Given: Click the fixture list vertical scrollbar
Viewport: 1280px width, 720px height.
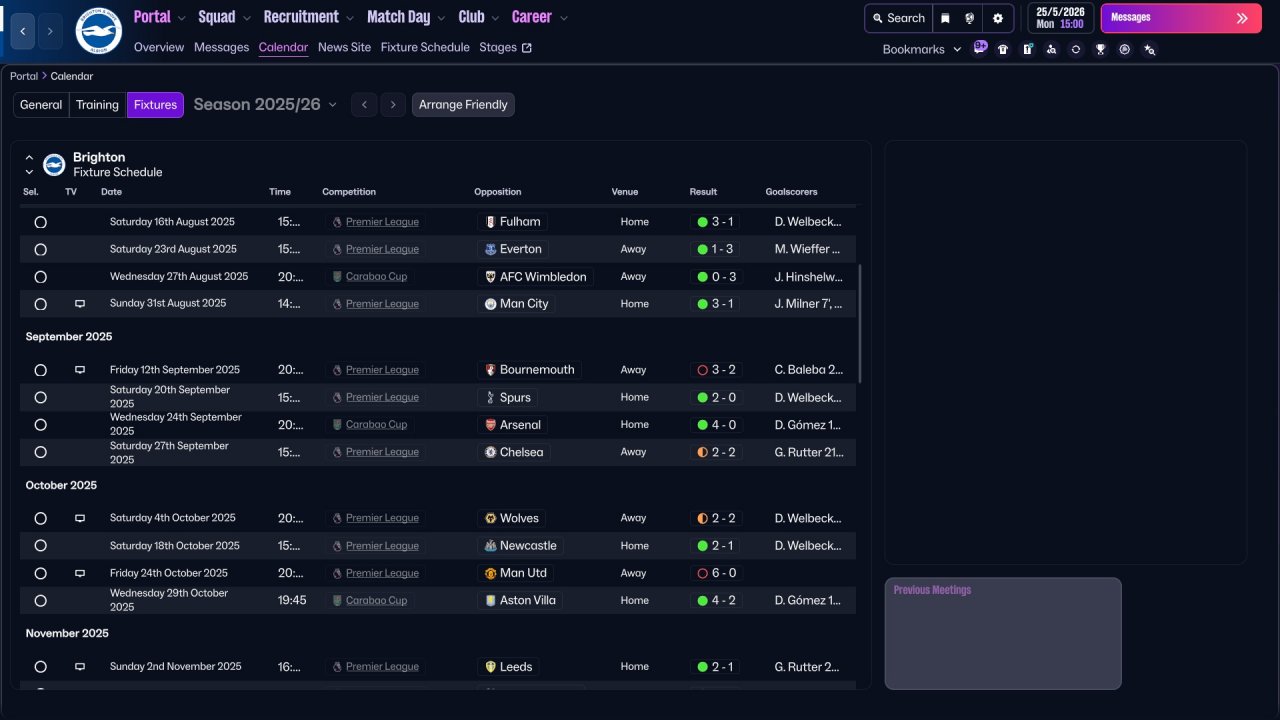Looking at the screenshot, I should 859,323.
